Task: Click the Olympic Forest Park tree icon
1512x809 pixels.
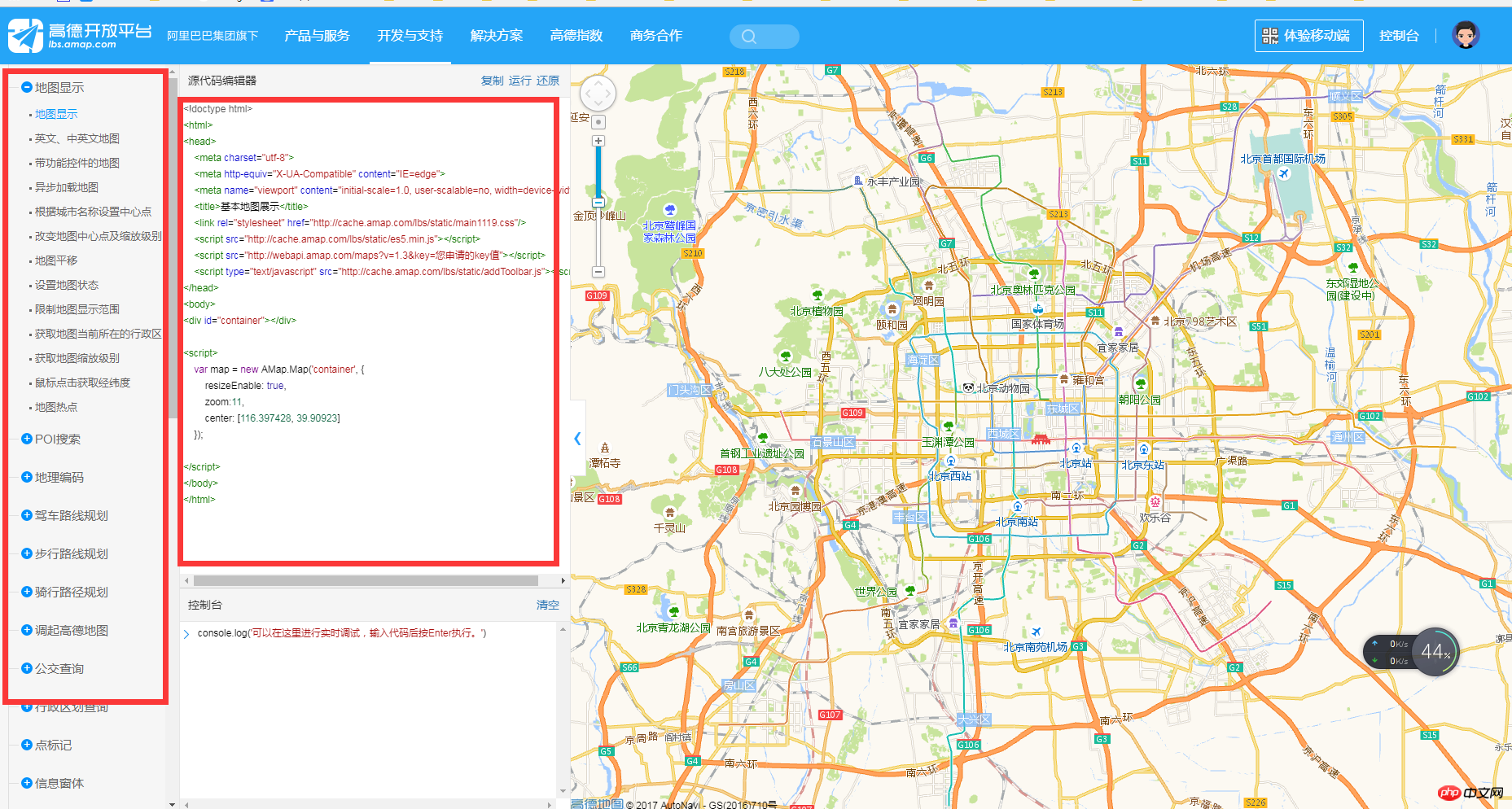Action: [x=1034, y=273]
